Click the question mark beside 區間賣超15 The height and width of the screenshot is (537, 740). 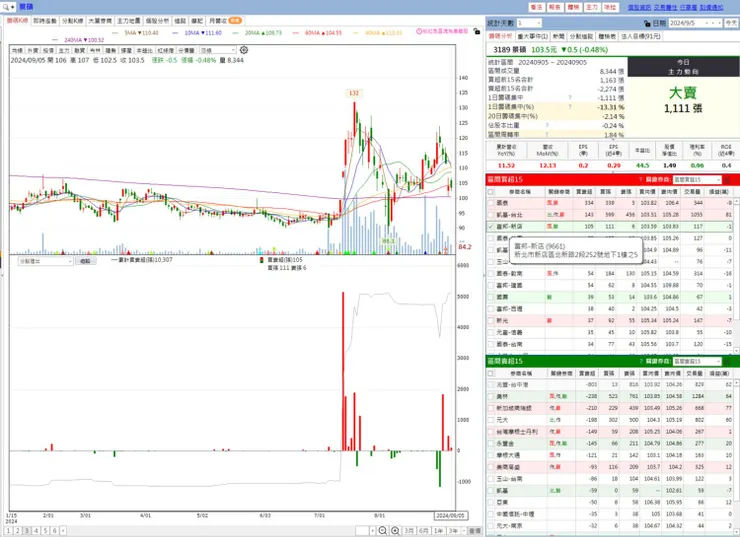[640, 361]
